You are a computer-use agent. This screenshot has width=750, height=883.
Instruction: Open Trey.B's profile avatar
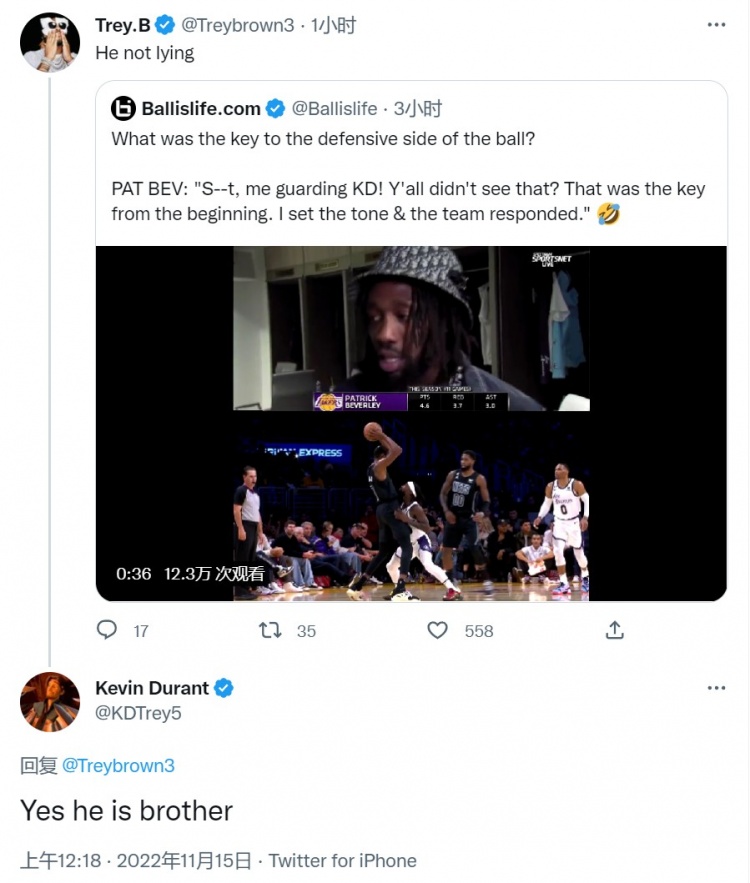[49, 42]
